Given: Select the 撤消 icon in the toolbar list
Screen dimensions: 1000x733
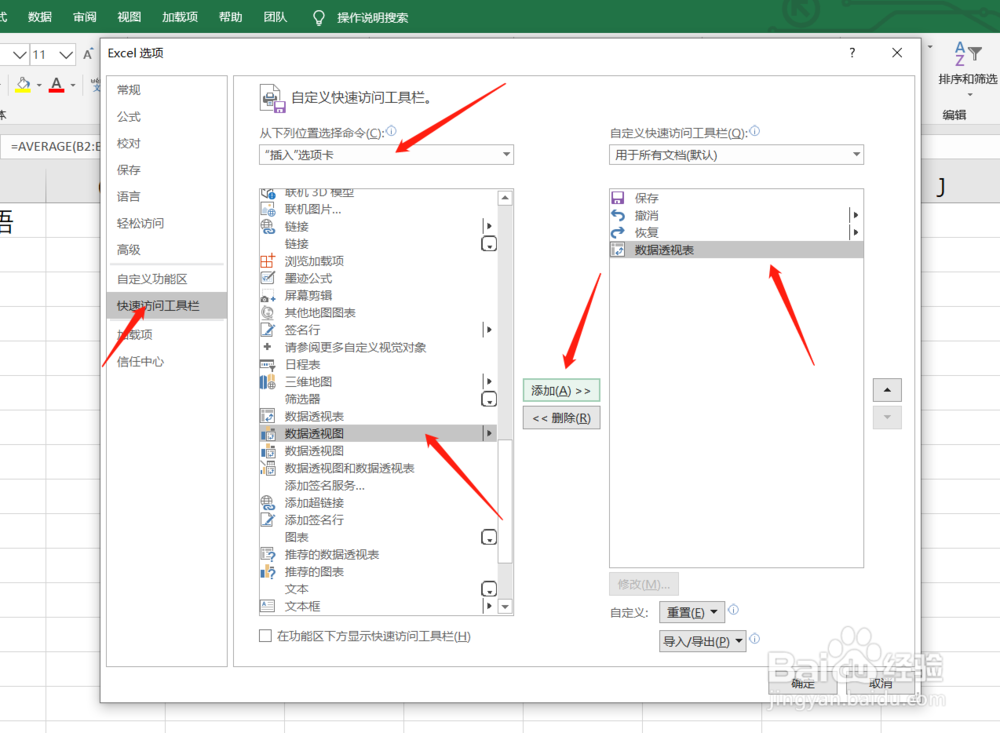Looking at the screenshot, I should (618, 215).
